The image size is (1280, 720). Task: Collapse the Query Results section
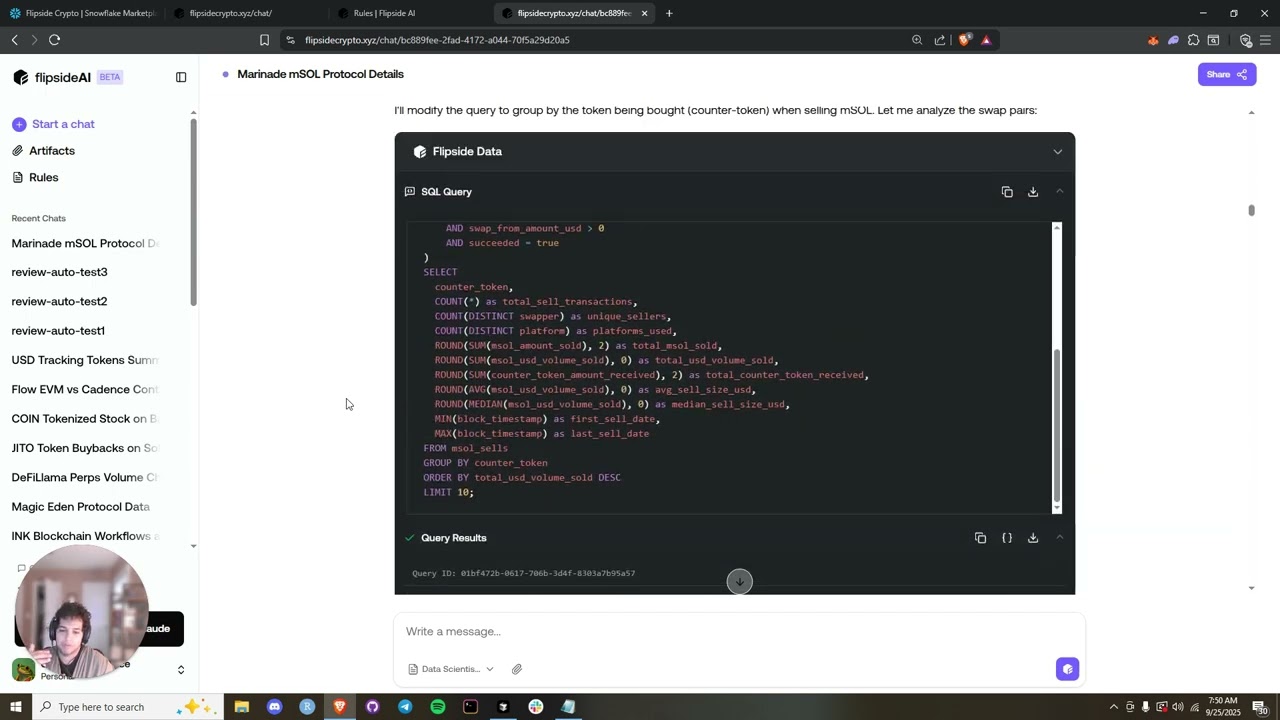[x=1059, y=538]
